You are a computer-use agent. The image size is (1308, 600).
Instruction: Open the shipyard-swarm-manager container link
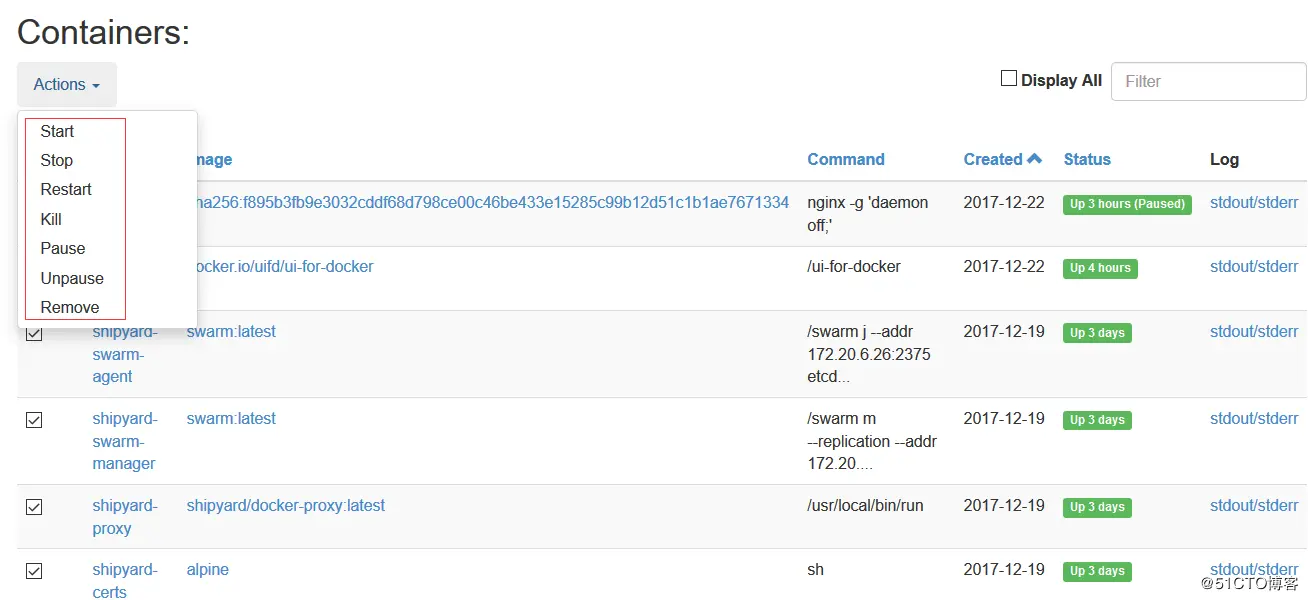(x=125, y=441)
